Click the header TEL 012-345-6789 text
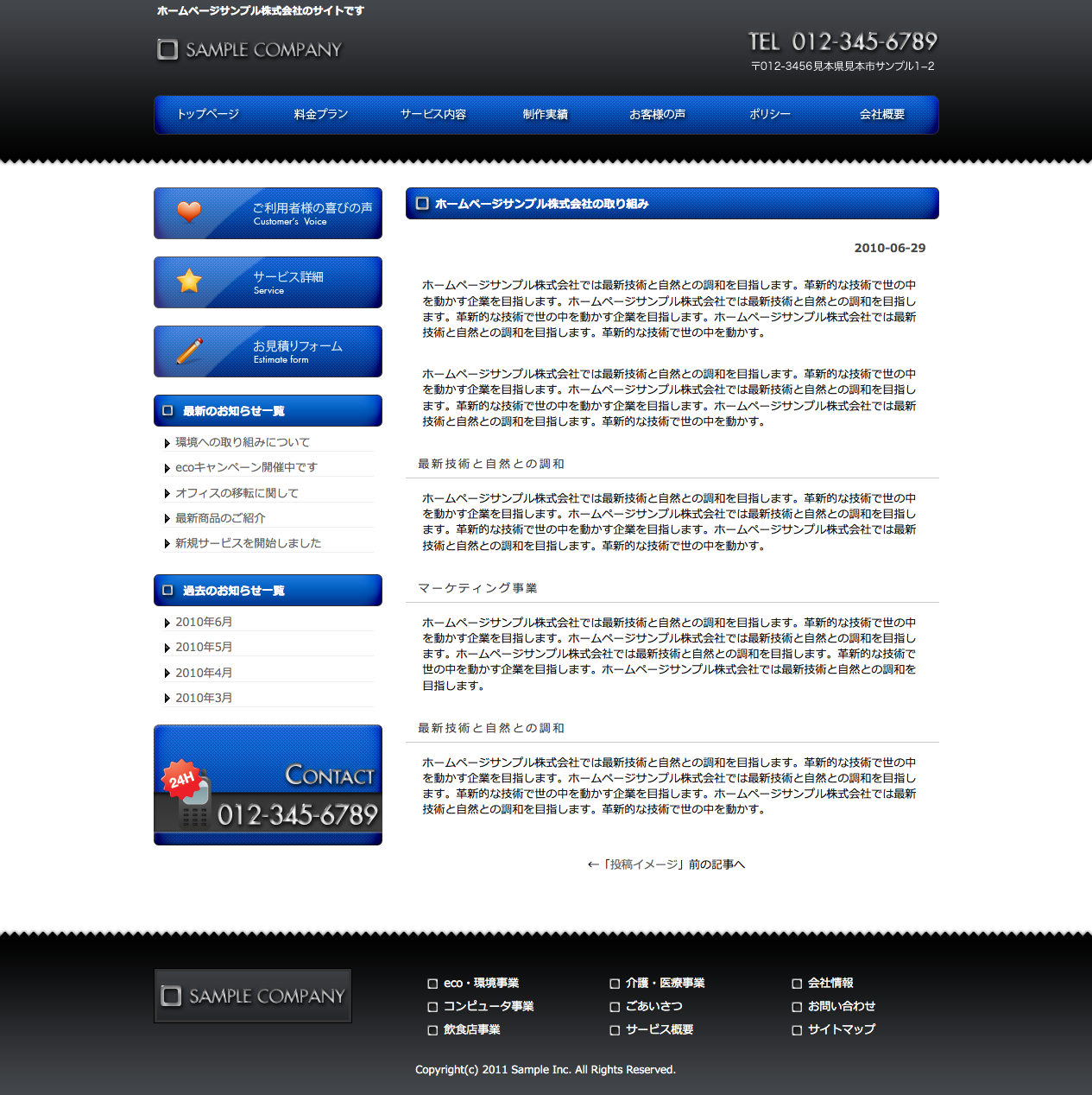Image resolution: width=1092 pixels, height=1095 pixels. (843, 41)
